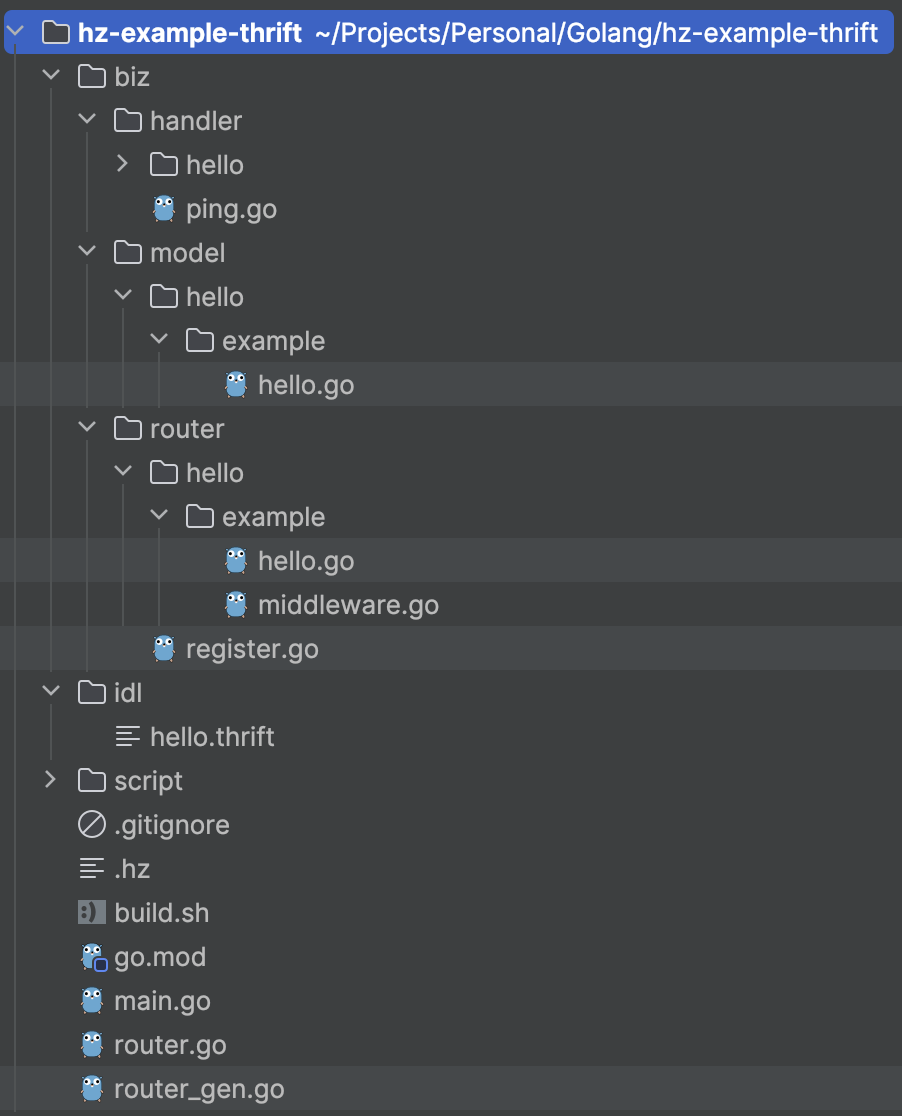
Task: Expand the script folder
Action: [51, 781]
